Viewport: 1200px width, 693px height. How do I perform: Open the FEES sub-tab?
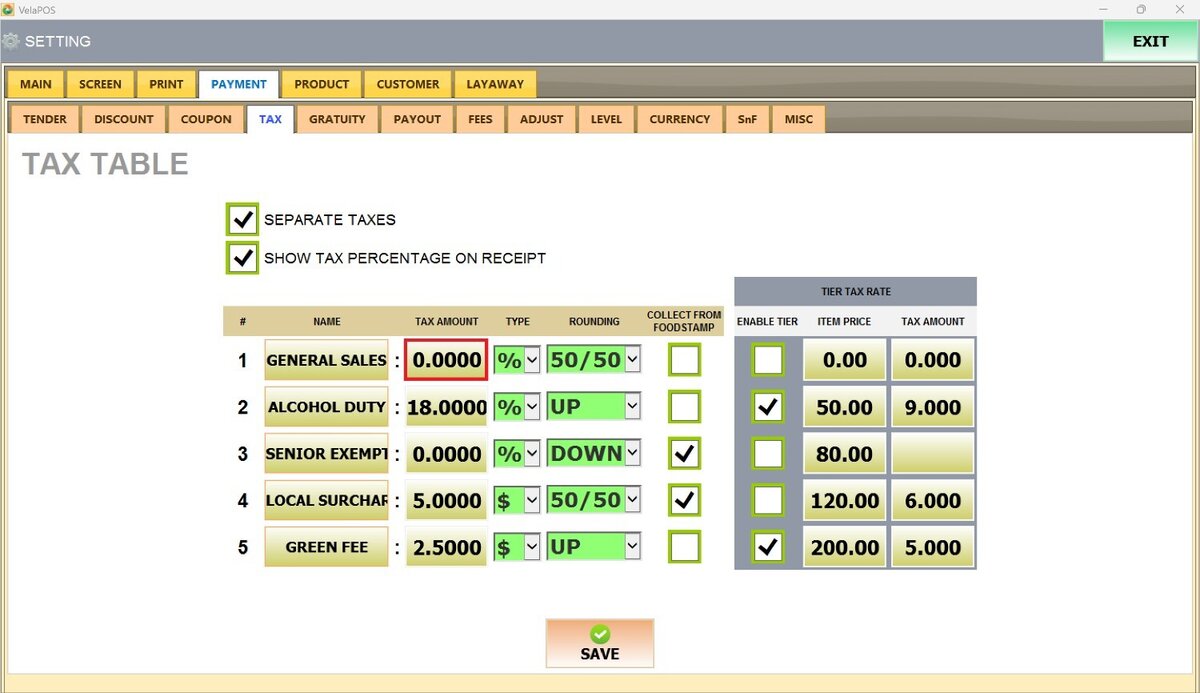(x=481, y=119)
